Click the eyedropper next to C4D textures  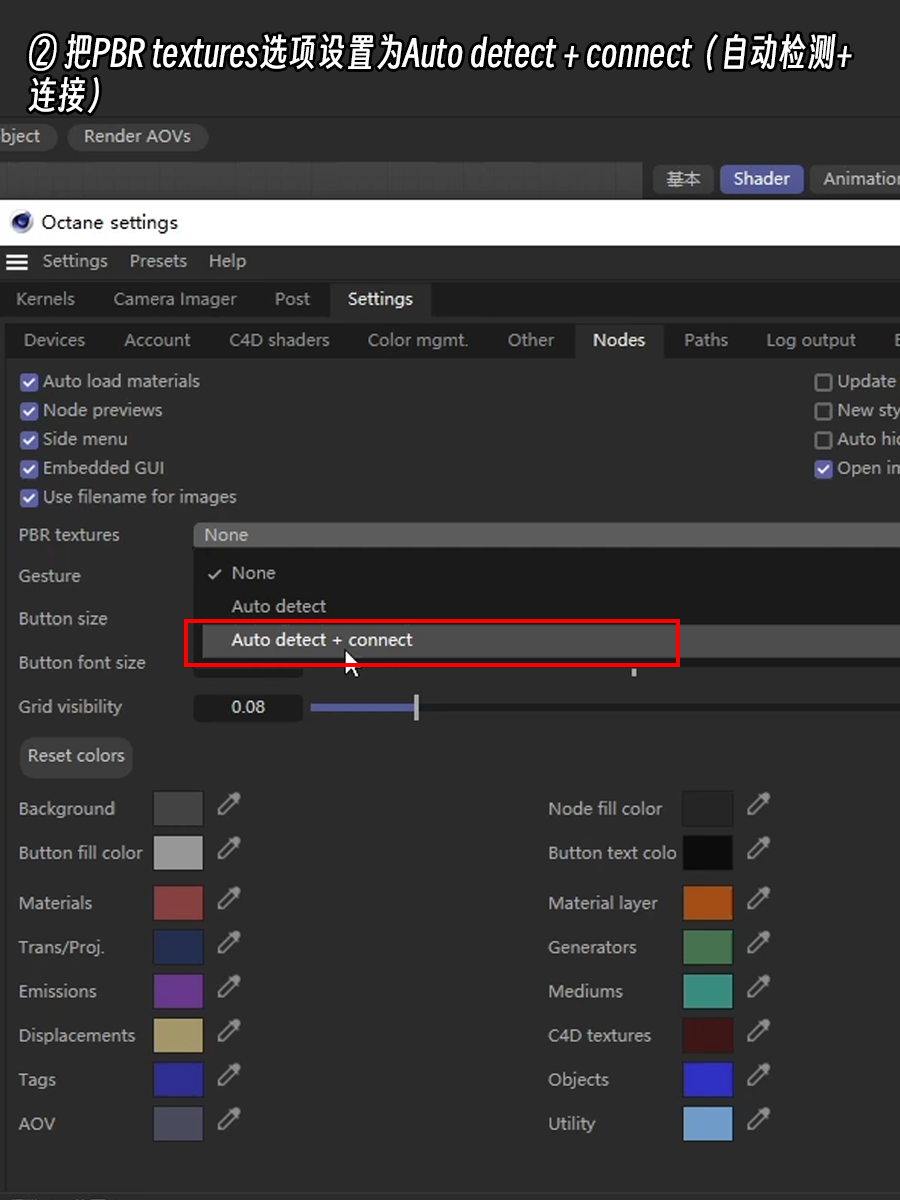(x=759, y=1031)
